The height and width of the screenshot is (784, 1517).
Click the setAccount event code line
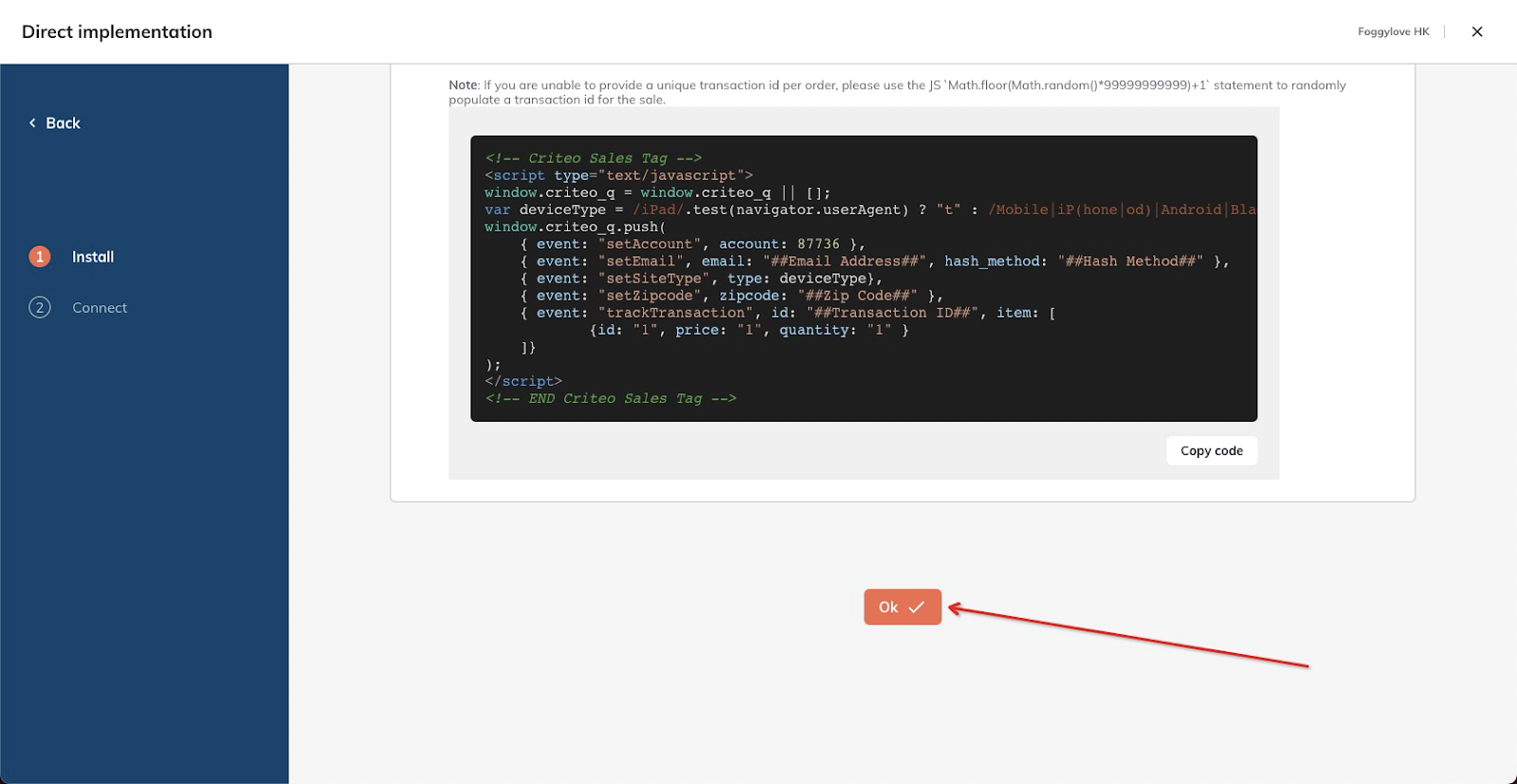coord(692,244)
